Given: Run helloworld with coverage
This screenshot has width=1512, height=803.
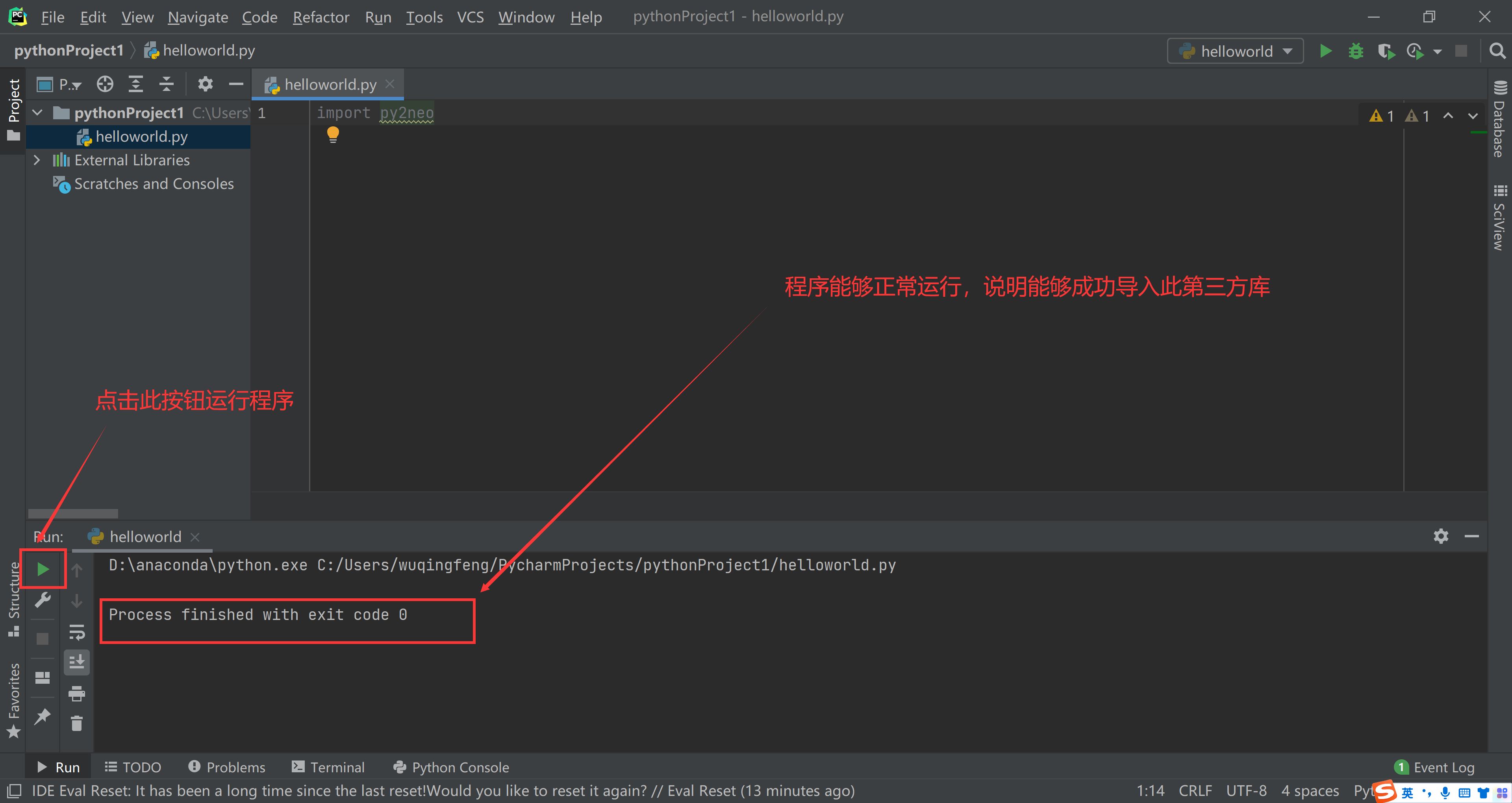Looking at the screenshot, I should 1386,51.
